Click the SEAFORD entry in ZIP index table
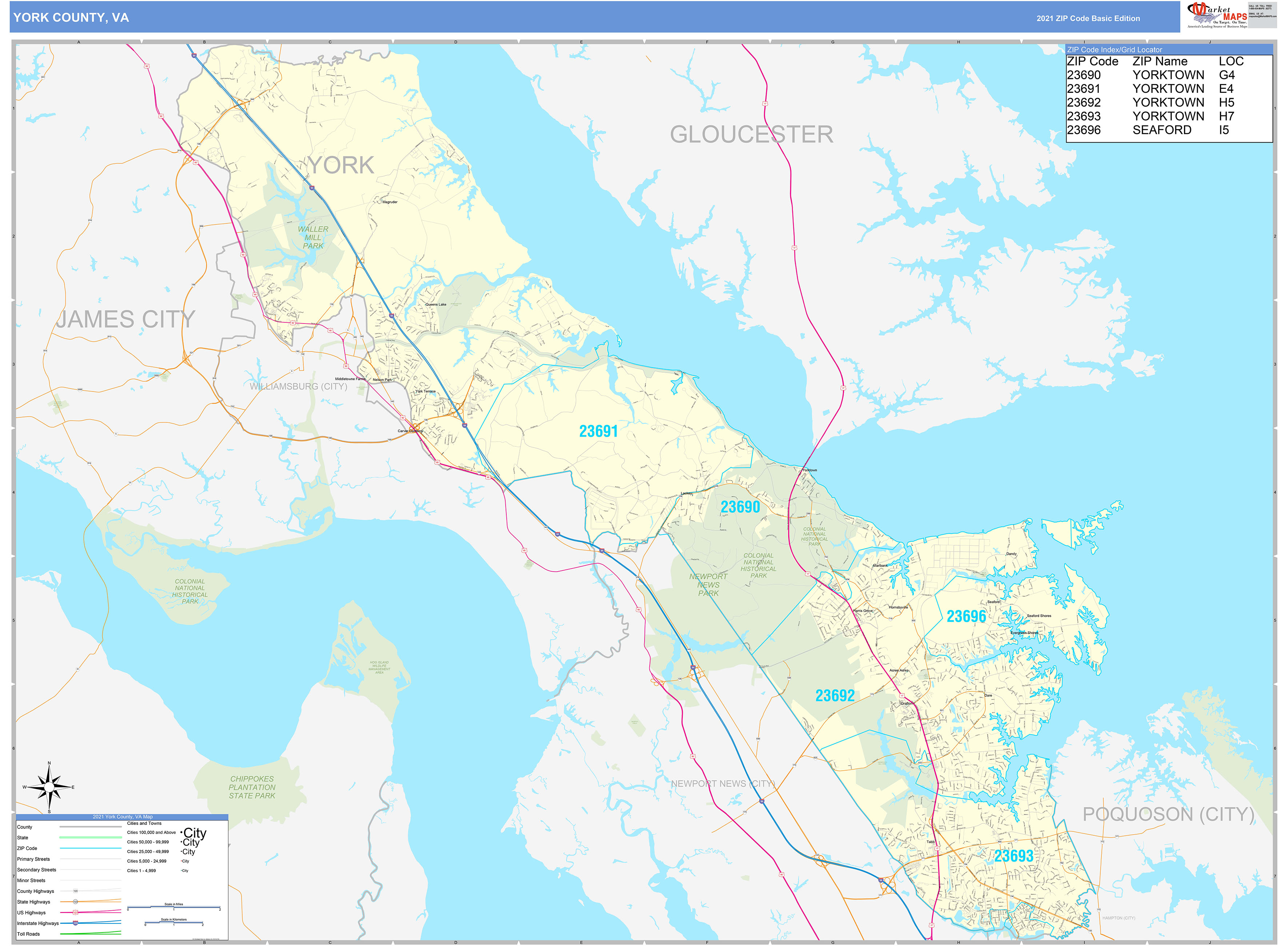The image size is (1288, 946). tap(1161, 130)
